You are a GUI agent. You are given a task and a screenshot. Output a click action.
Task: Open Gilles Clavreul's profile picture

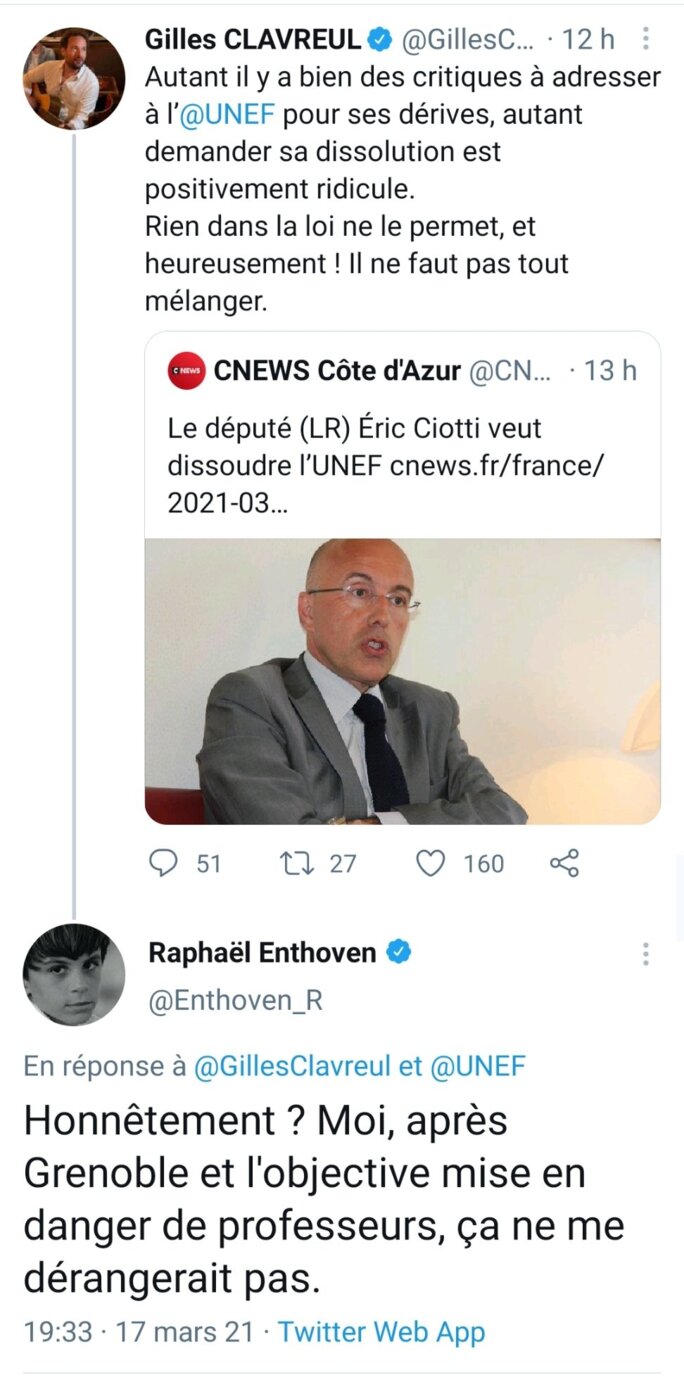74,78
